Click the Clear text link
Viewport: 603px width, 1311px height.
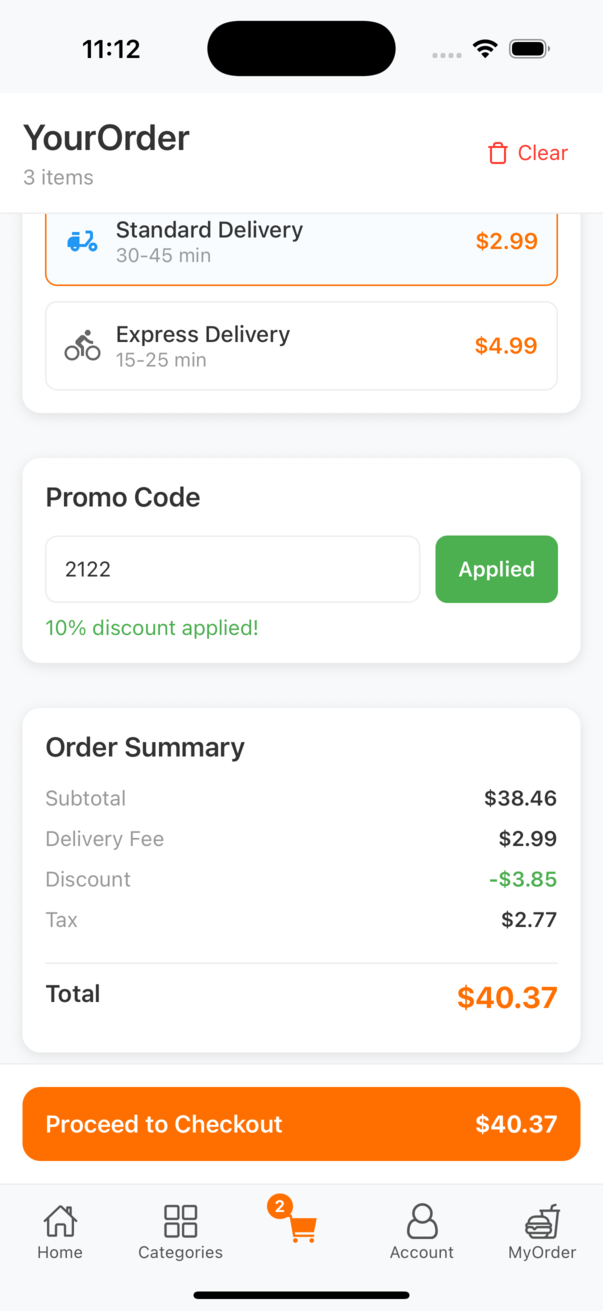(543, 153)
